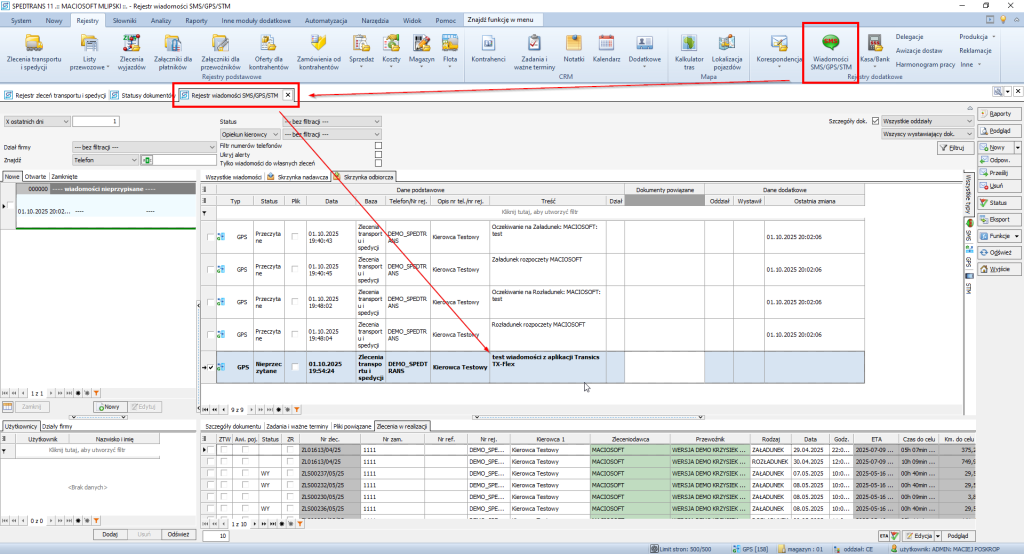
Task: Expand the X ostatnich dni dropdown
Action: pyautogui.click(x=66, y=121)
